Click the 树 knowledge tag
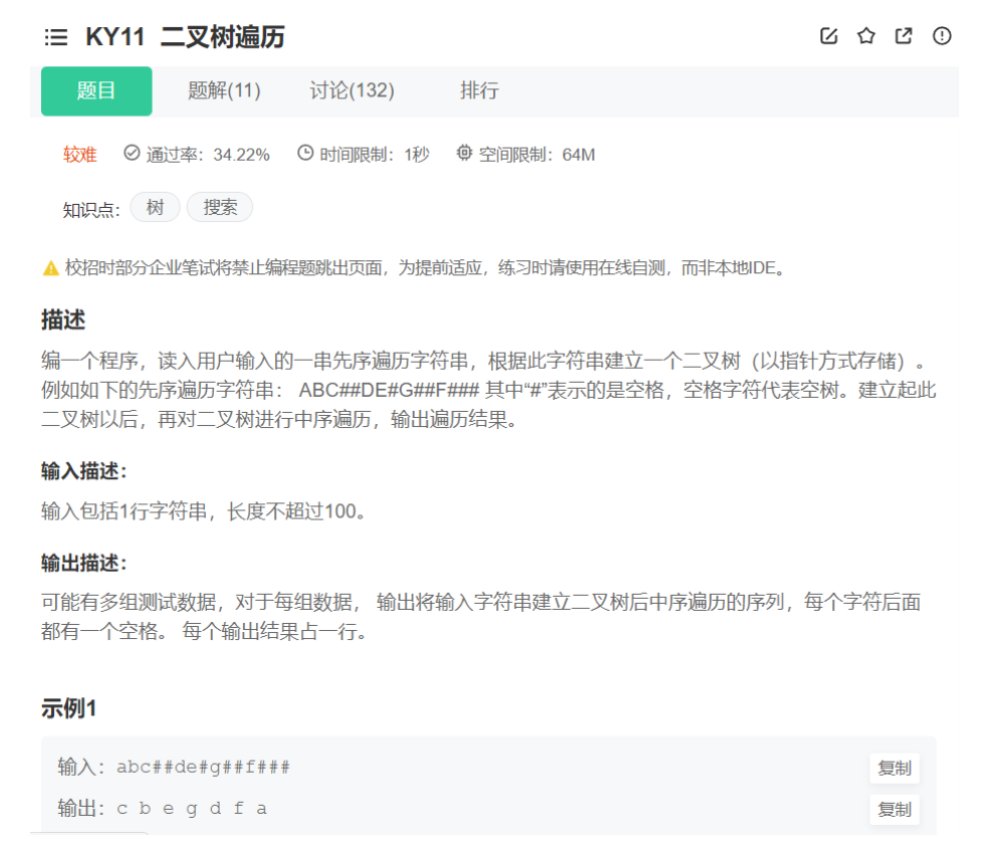 [155, 207]
